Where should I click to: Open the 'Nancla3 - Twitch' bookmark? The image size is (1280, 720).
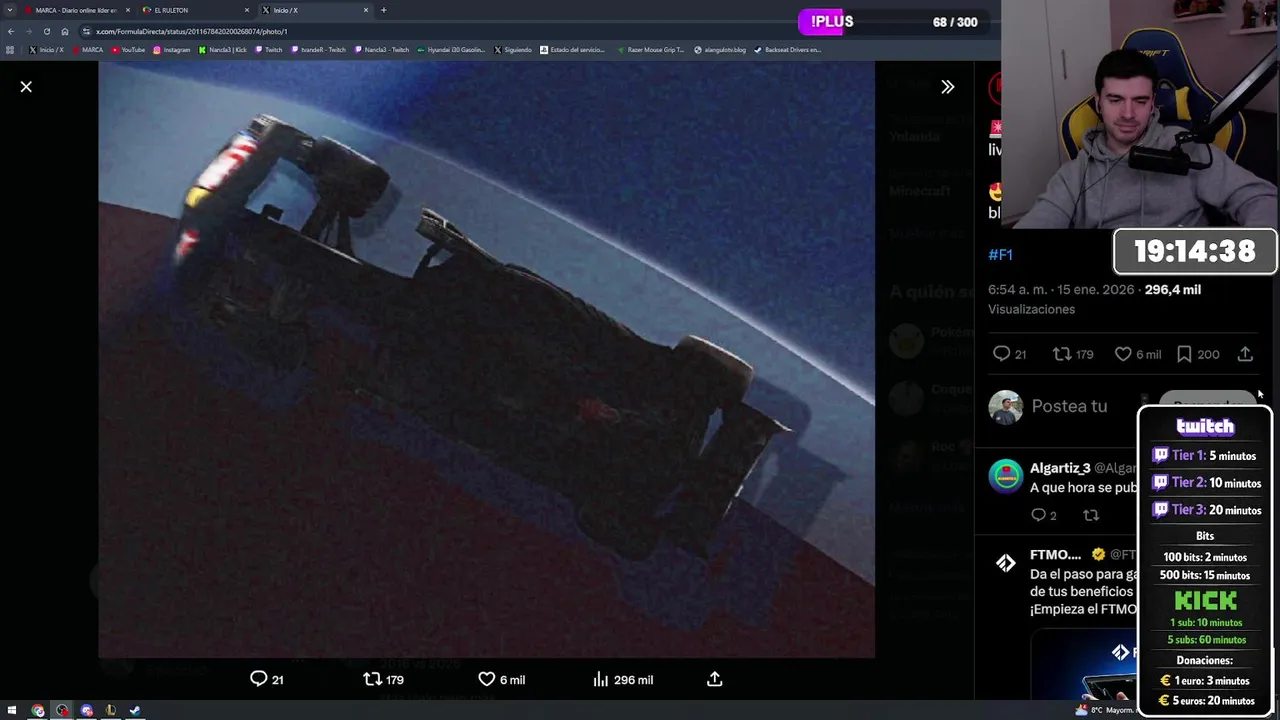tap(382, 50)
